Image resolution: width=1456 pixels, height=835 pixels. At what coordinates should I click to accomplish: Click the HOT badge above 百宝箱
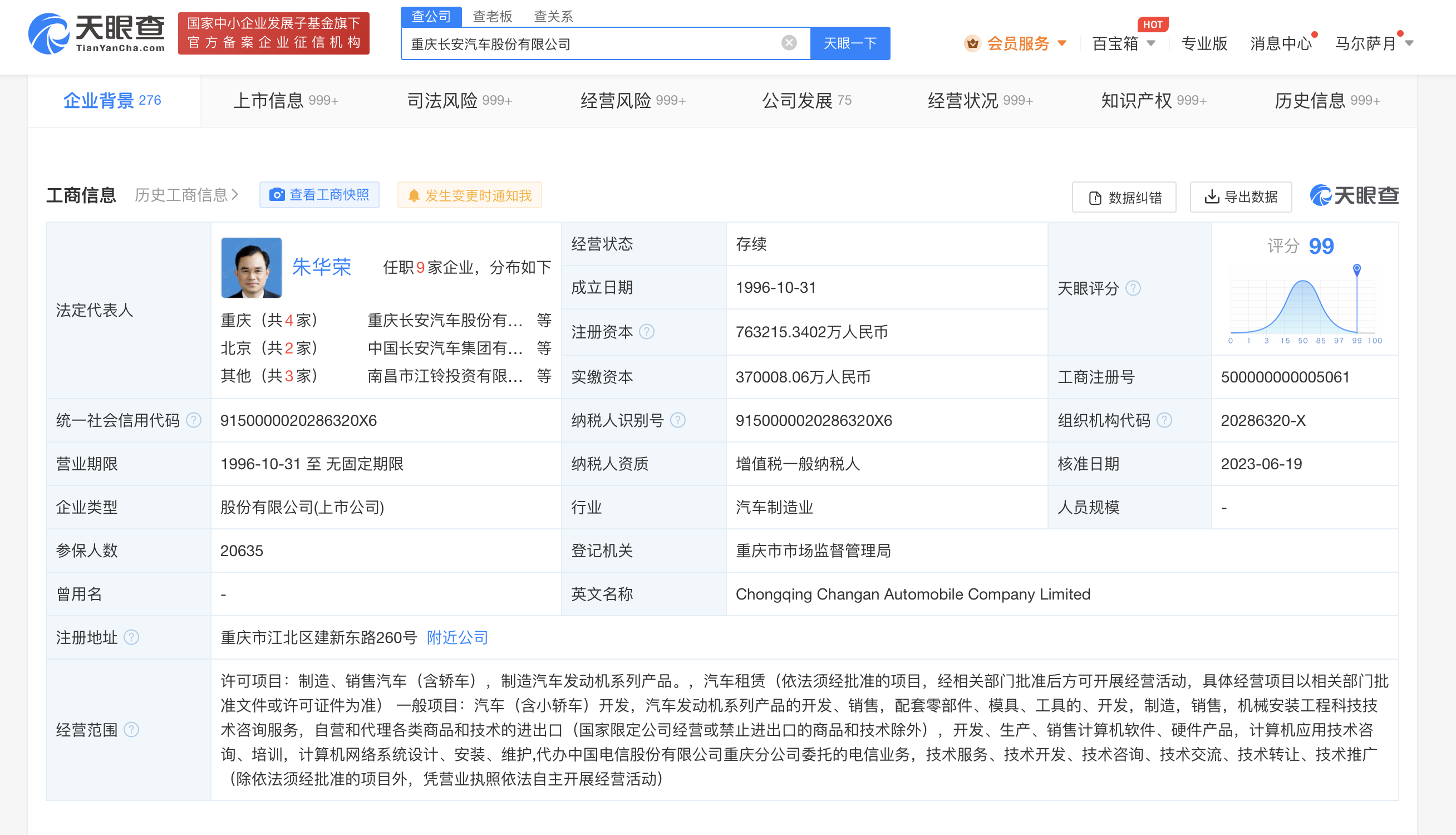point(1152,24)
